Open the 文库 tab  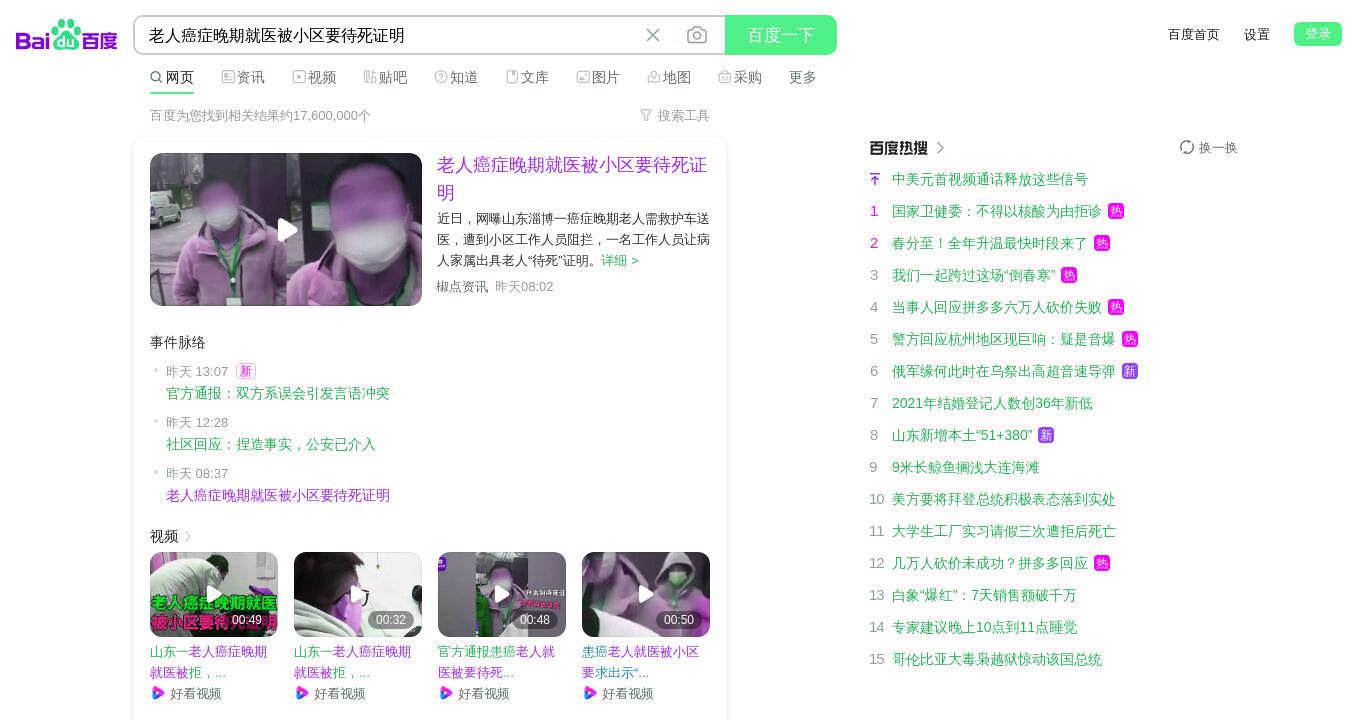[527, 77]
